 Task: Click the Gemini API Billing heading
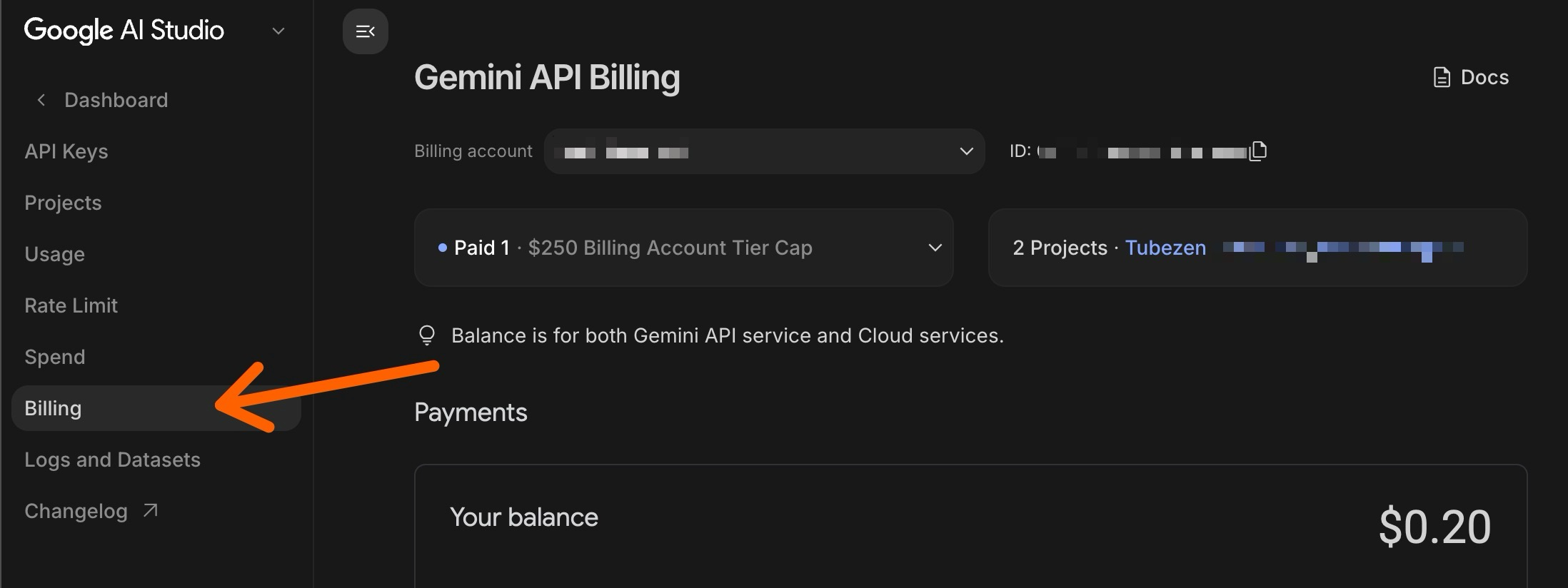(547, 77)
